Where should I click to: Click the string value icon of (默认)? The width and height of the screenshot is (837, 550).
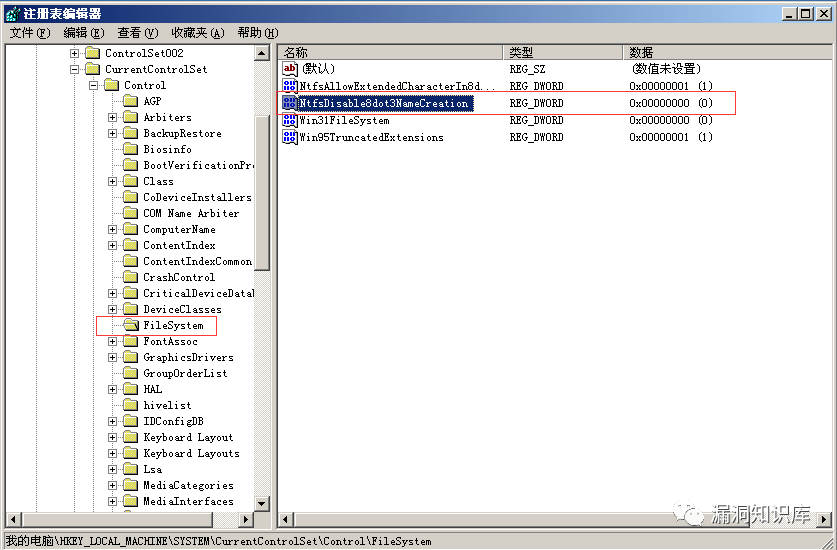[x=290, y=68]
